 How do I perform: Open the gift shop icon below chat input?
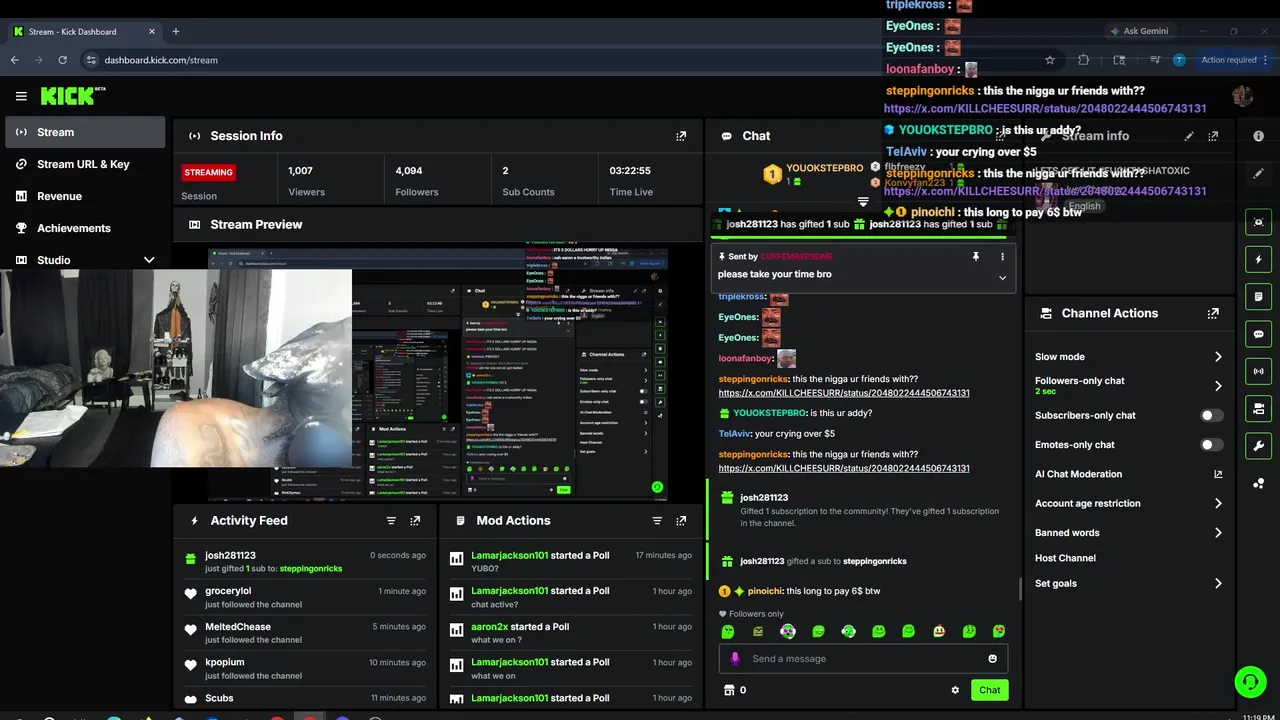[729, 690]
